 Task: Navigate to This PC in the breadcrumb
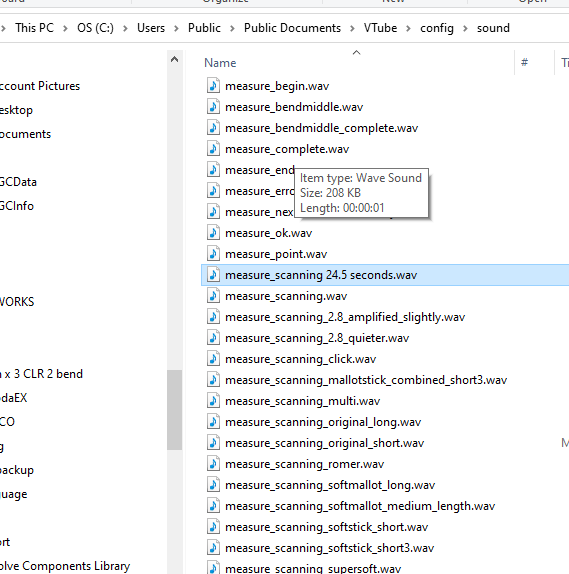34,28
